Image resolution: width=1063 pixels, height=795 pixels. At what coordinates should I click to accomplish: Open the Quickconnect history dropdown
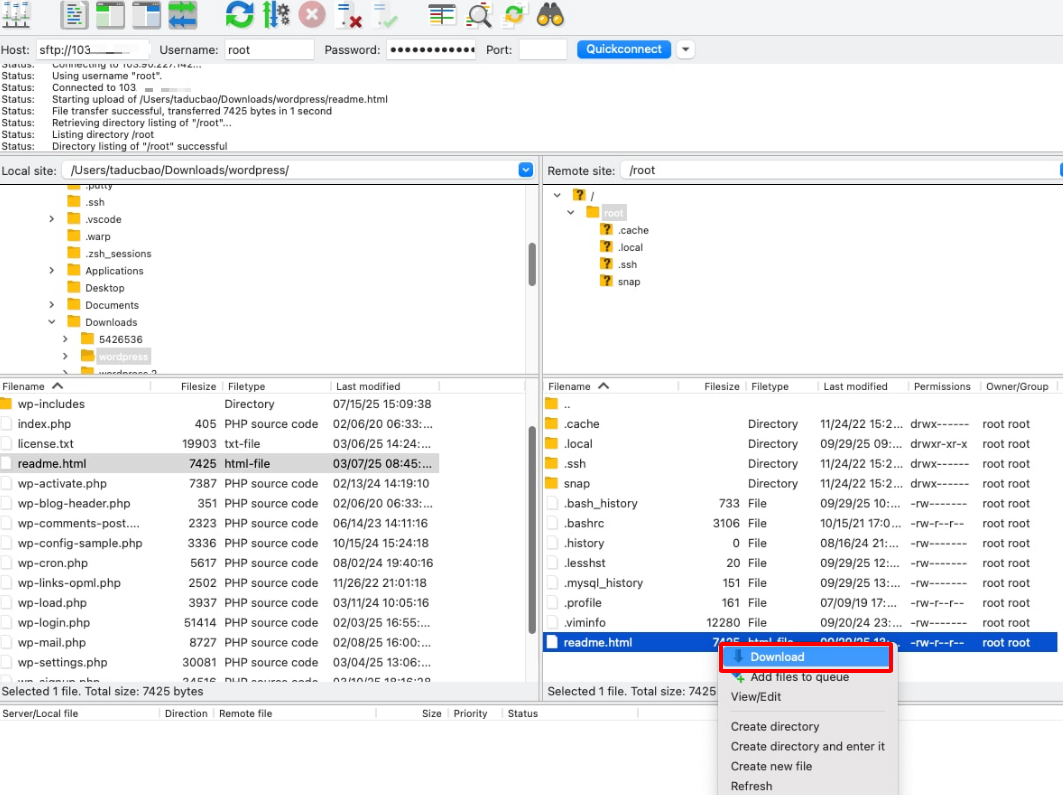click(x=685, y=49)
